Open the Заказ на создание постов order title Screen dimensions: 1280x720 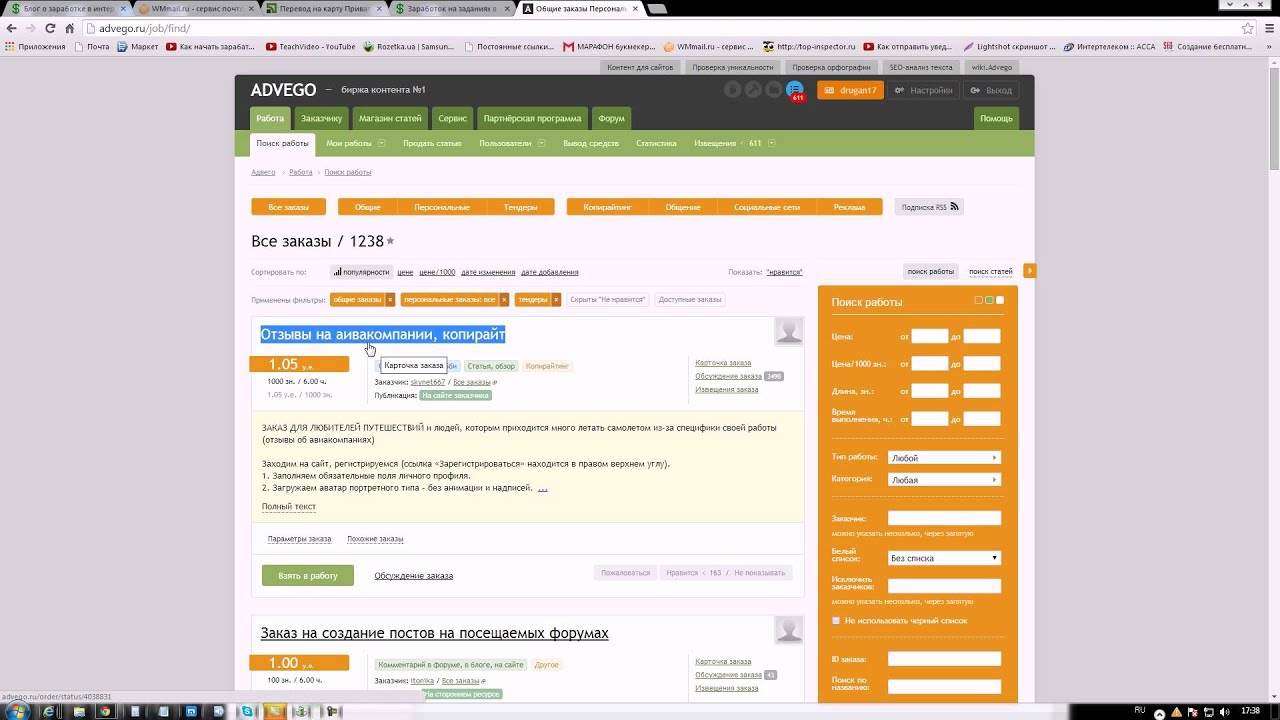click(x=435, y=633)
